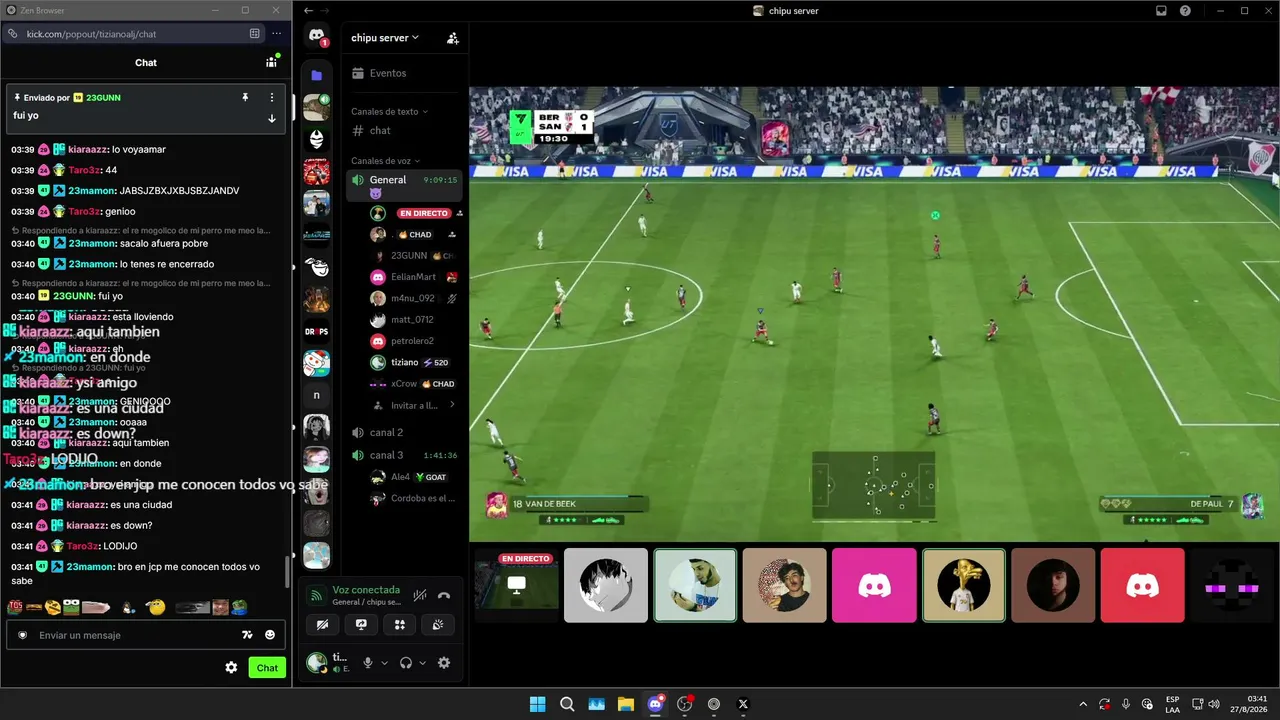Select user xCrow in voice channel

pyautogui.click(x=413, y=384)
